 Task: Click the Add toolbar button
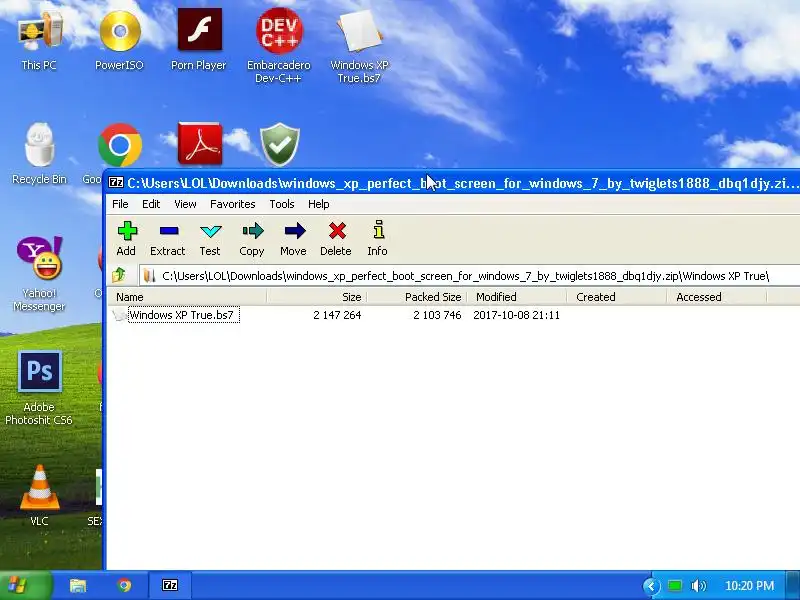pos(126,238)
